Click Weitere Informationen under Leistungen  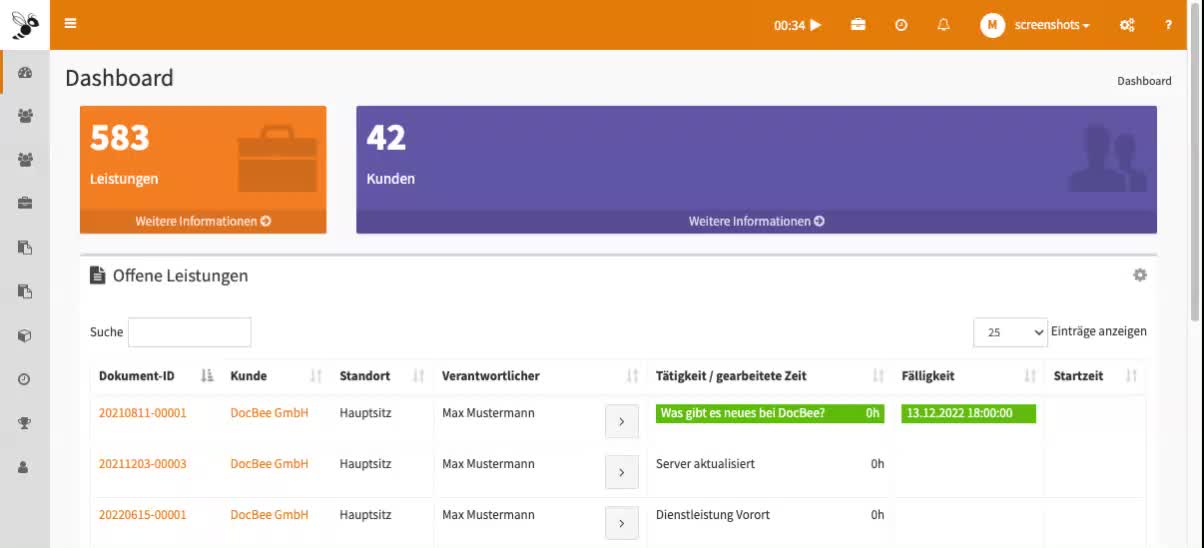coord(203,221)
